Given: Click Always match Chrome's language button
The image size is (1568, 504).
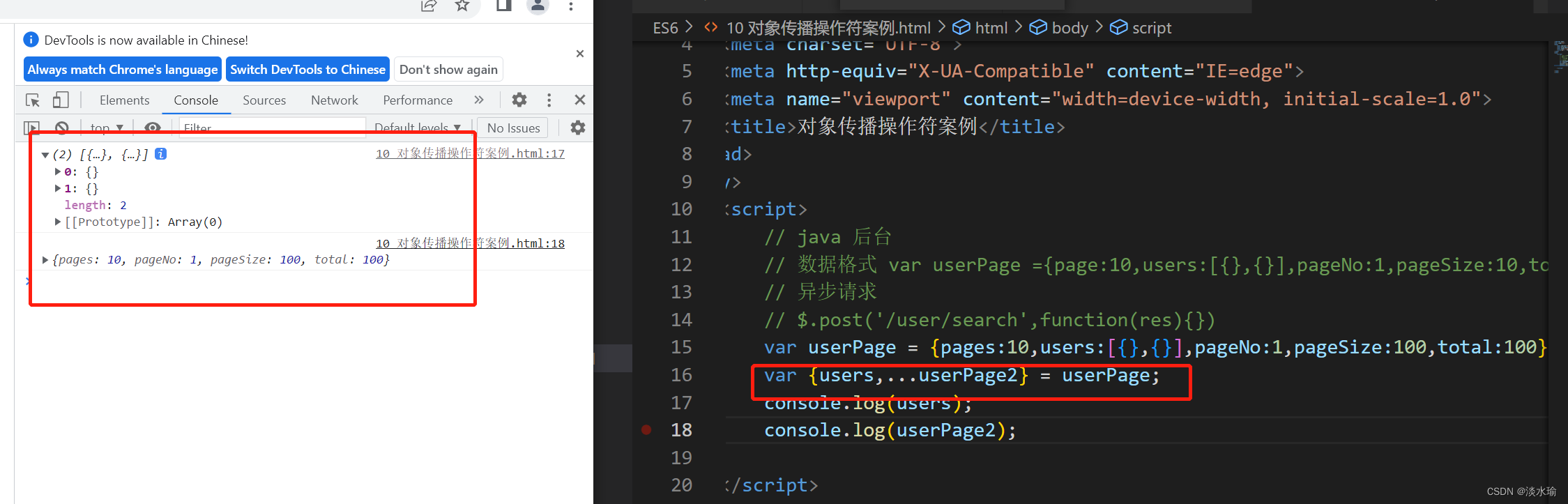Looking at the screenshot, I should (x=123, y=69).
